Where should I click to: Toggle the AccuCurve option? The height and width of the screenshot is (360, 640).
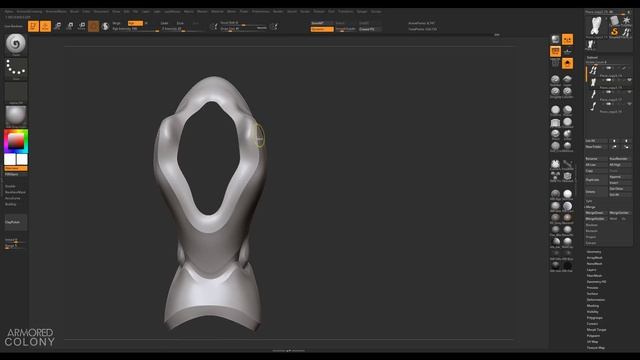pos(12,198)
